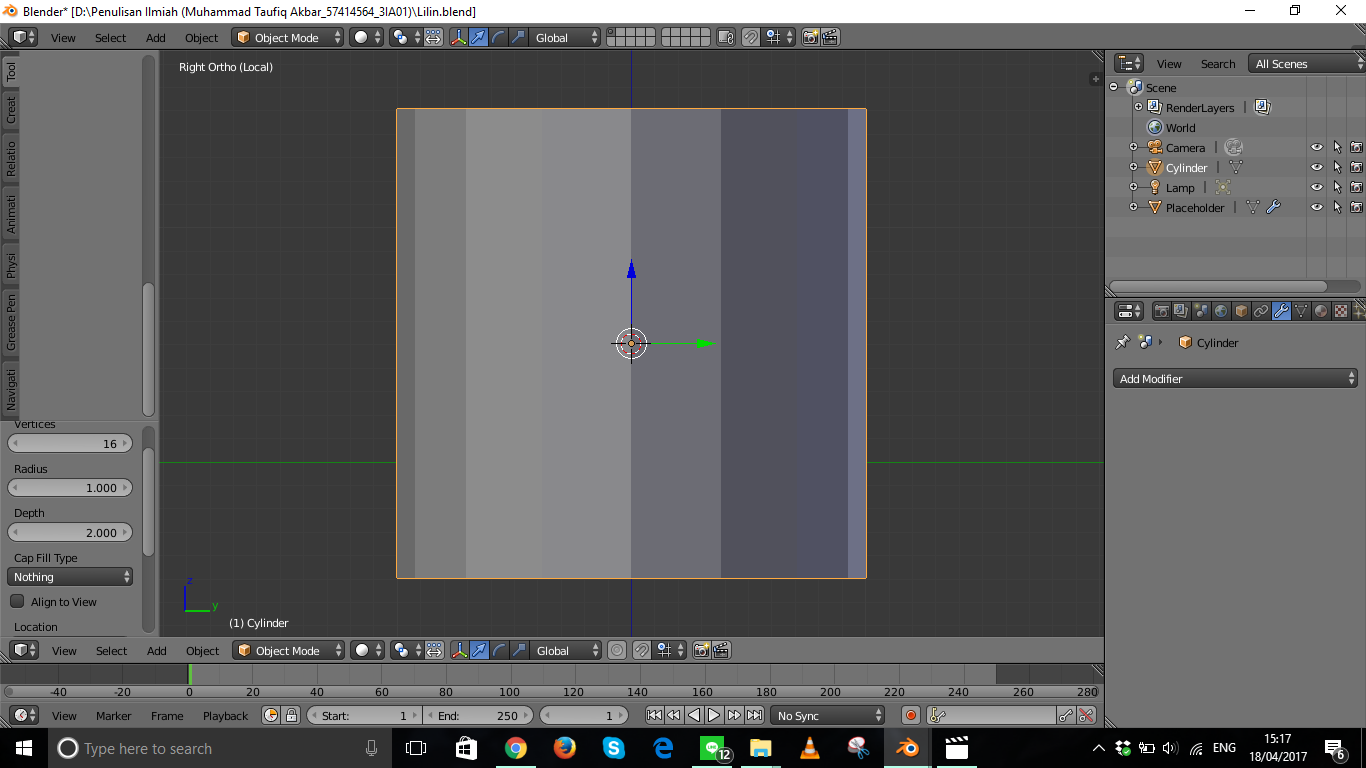Open the Constraints properties tab (chain icon)

click(1261, 311)
